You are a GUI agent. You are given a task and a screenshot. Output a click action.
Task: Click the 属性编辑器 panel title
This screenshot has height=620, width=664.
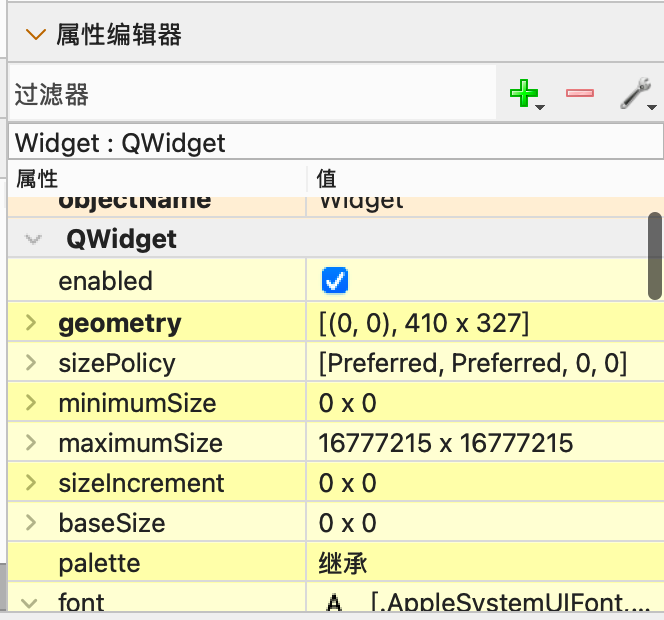tap(119, 34)
